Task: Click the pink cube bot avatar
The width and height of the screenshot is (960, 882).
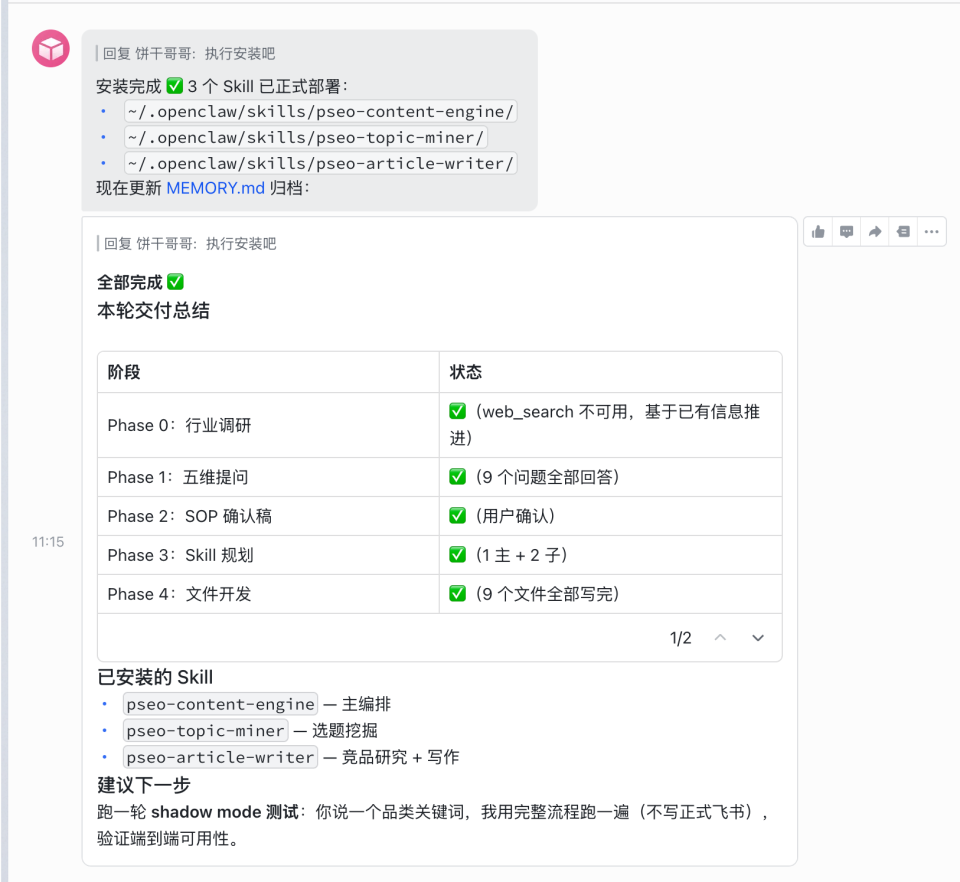Action: [51, 49]
